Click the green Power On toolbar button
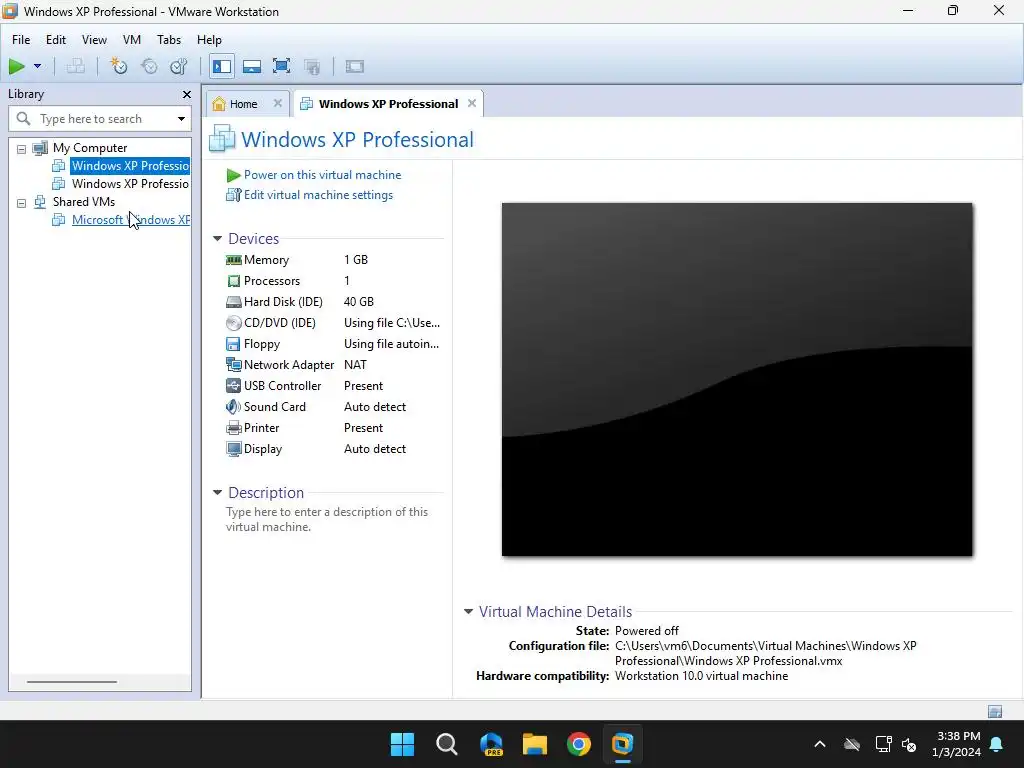Image resolution: width=1024 pixels, height=768 pixels. (17, 66)
